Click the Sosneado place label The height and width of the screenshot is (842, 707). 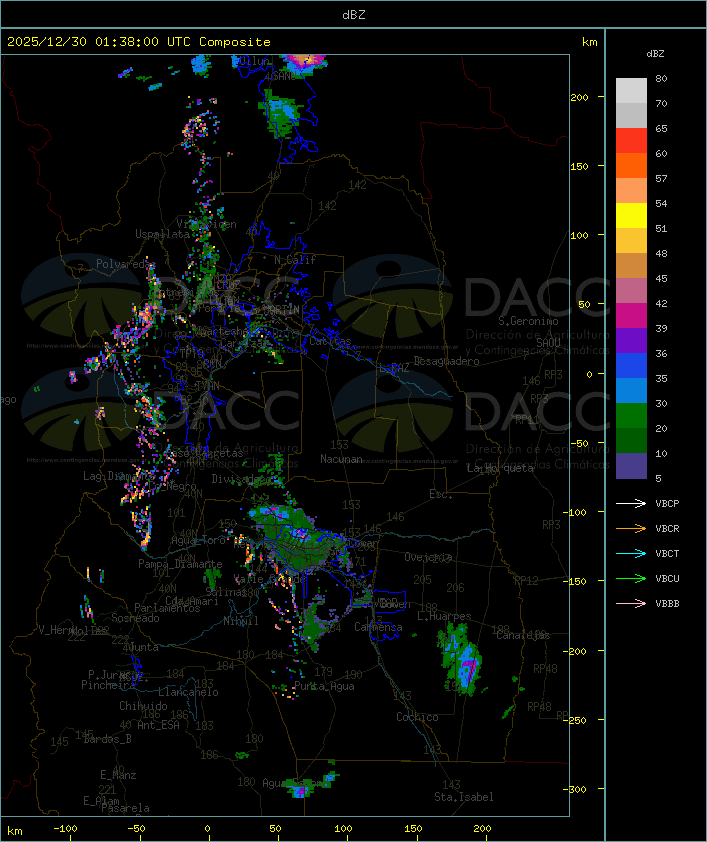click(135, 618)
